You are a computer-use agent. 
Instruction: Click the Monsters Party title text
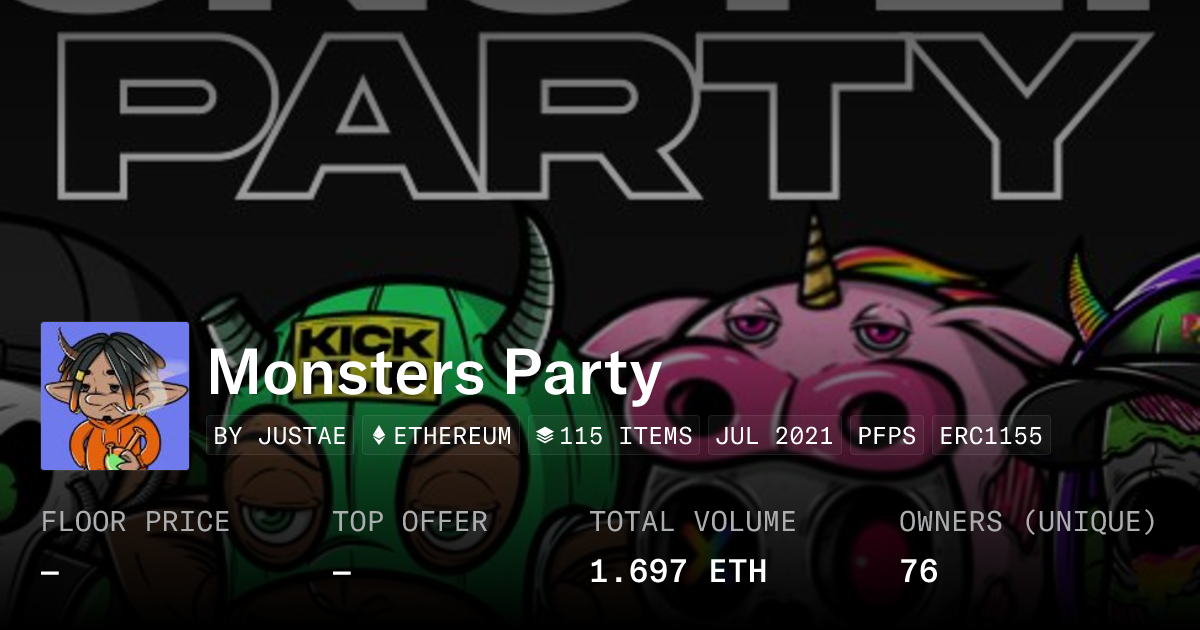pyautogui.click(x=435, y=373)
